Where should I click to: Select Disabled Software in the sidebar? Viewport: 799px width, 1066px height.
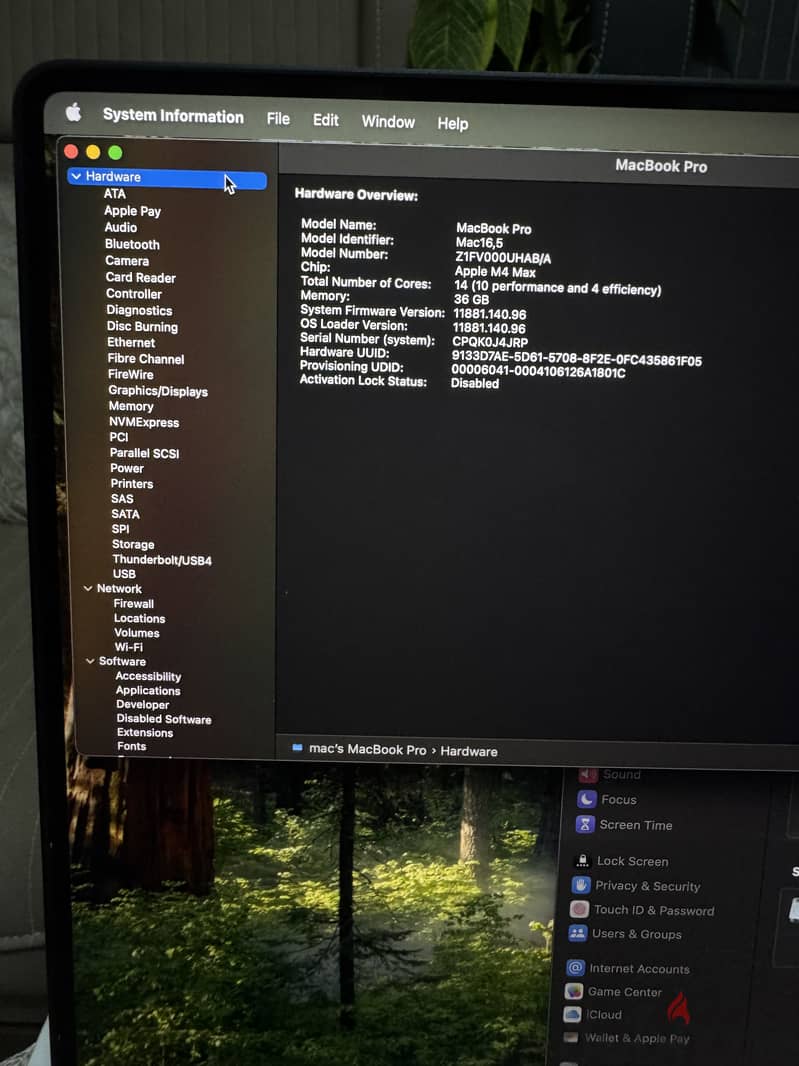coord(164,719)
